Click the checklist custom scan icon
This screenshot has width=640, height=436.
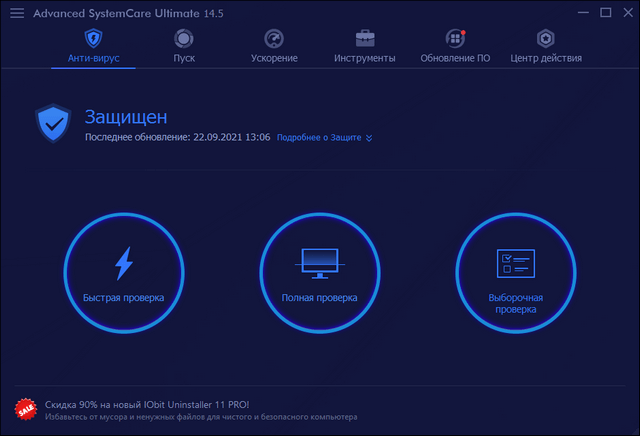tap(516, 263)
